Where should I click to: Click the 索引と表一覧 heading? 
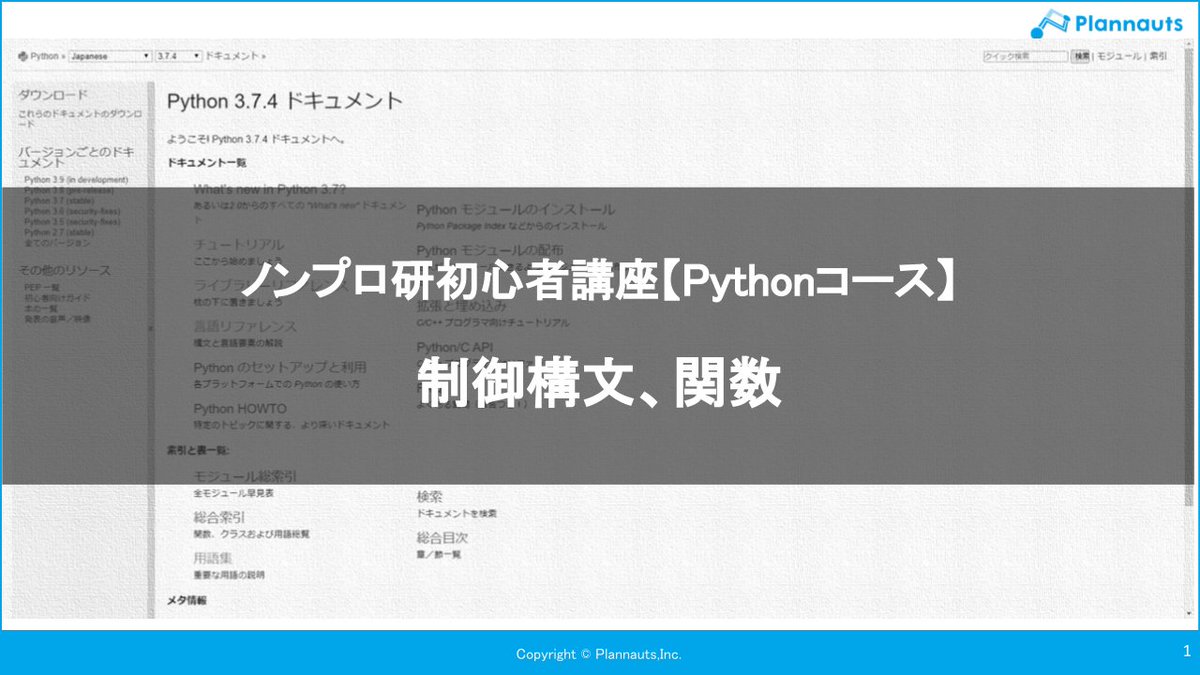coord(198,452)
